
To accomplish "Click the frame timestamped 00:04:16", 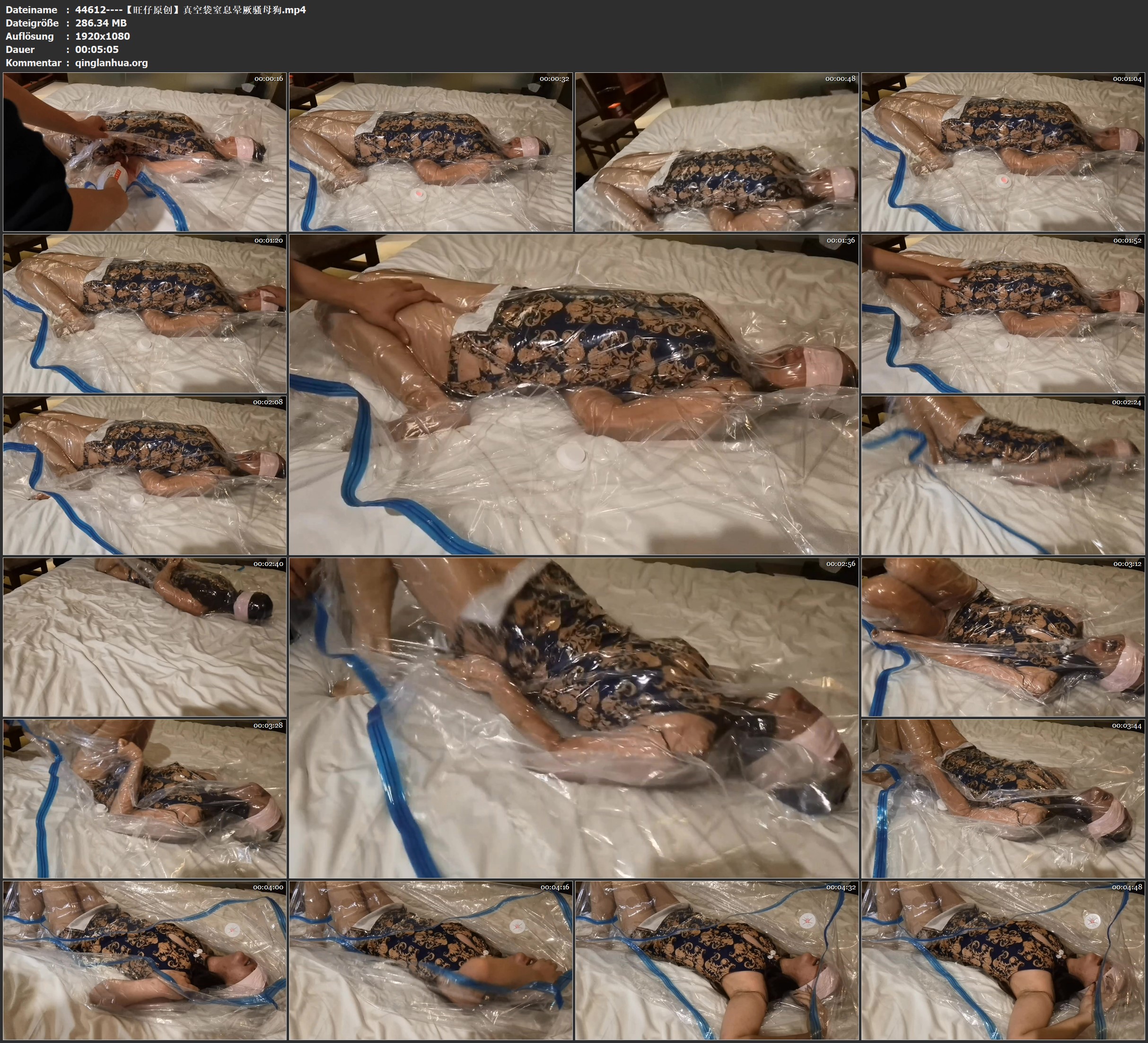I will (430, 960).
